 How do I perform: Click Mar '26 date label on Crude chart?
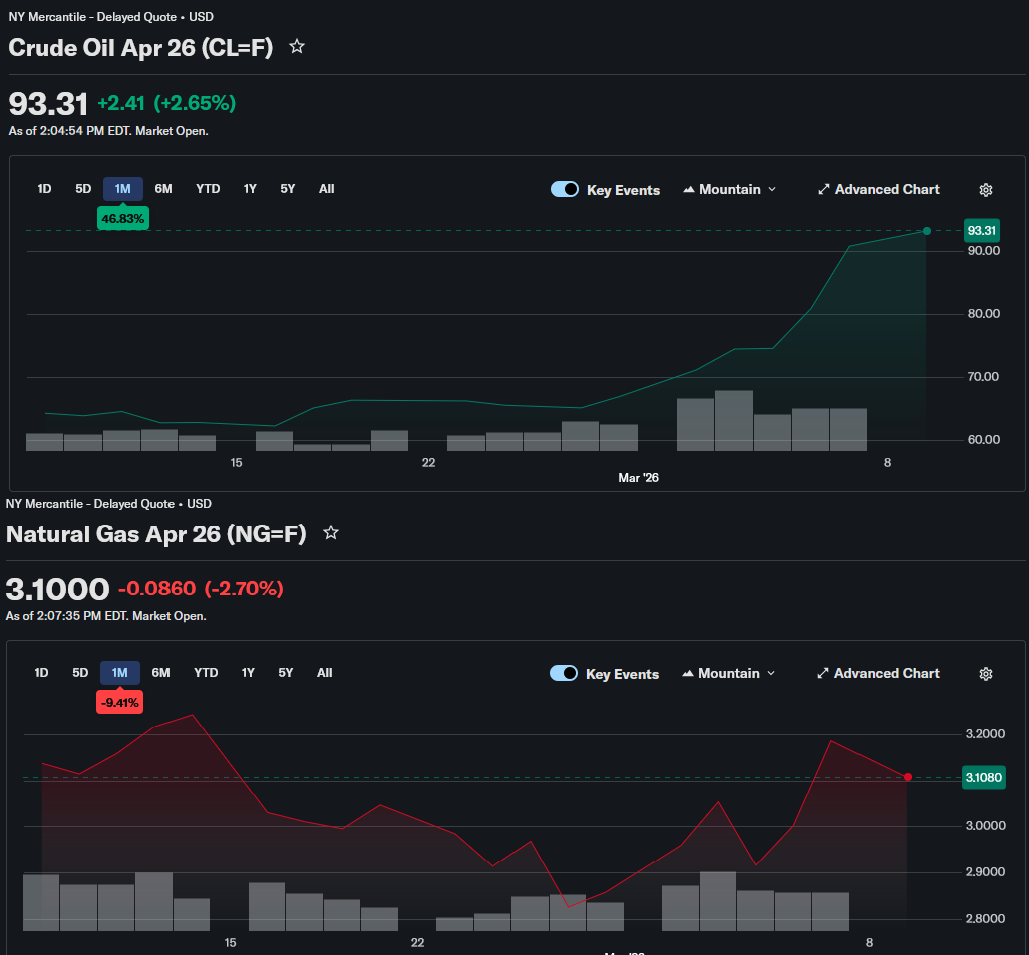coord(639,478)
